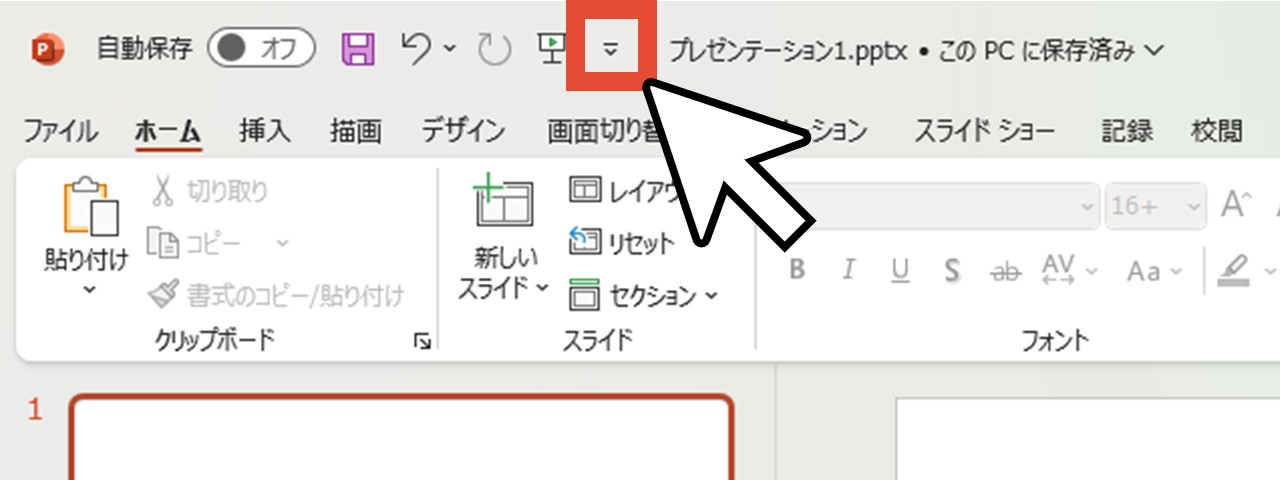This screenshot has width=1280, height=480.
Task: Open the 校閲 tab
Action: 1217,130
